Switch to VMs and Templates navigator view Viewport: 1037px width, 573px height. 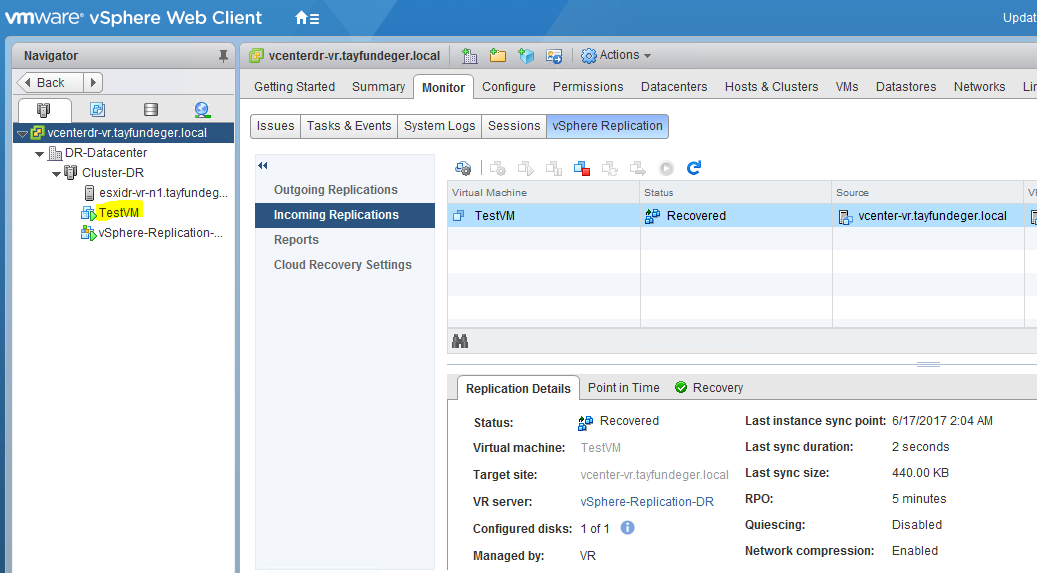click(97, 110)
